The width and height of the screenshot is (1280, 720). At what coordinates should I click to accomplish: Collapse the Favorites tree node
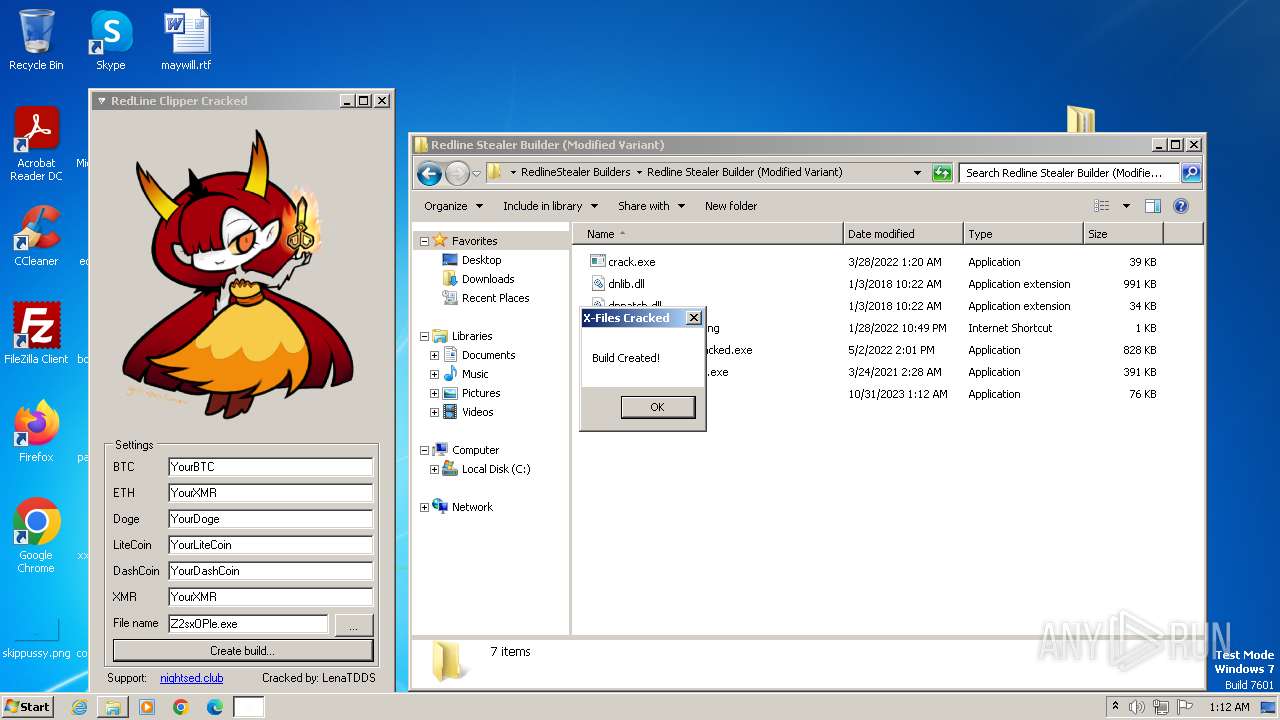coord(424,241)
